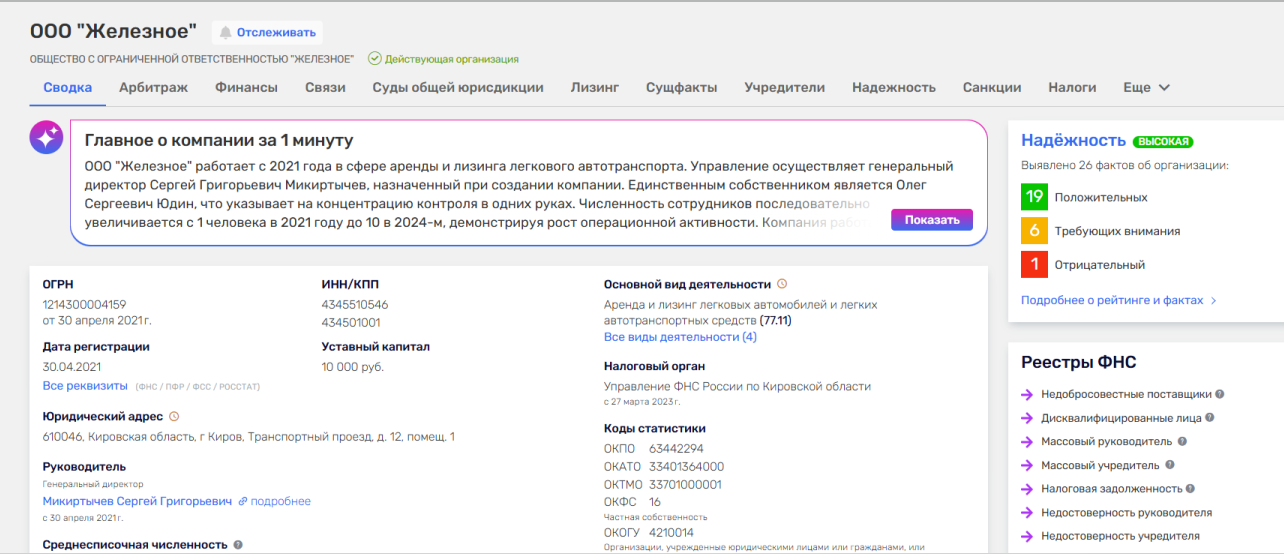This screenshot has width=1284, height=554.
Task: Click help icon next to Массовый руководитель
Action: 1182,441
